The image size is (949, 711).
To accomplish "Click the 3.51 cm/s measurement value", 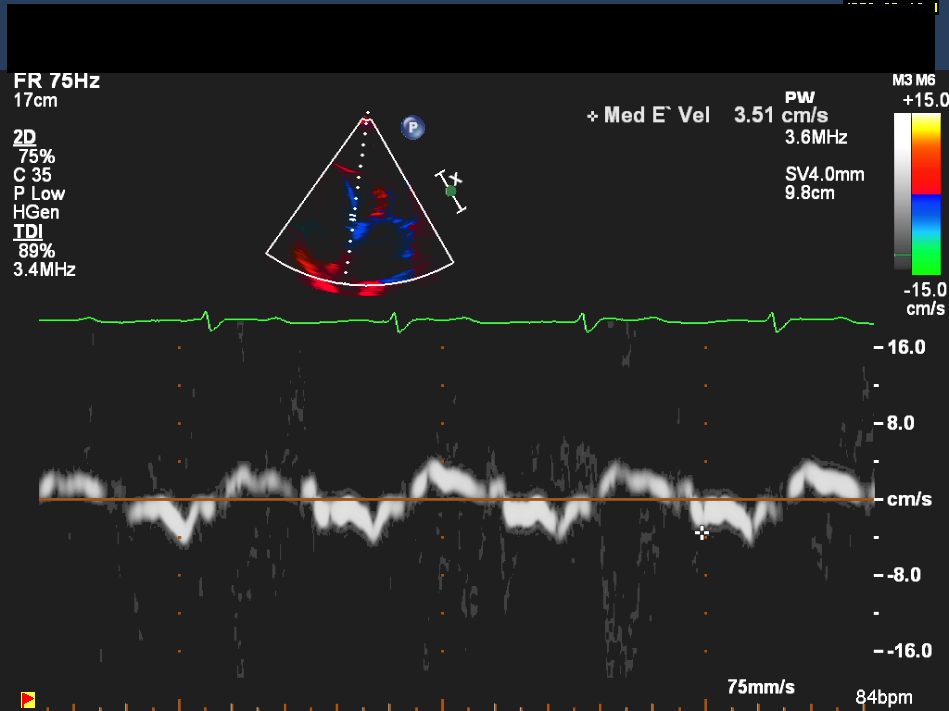I will pos(780,116).
